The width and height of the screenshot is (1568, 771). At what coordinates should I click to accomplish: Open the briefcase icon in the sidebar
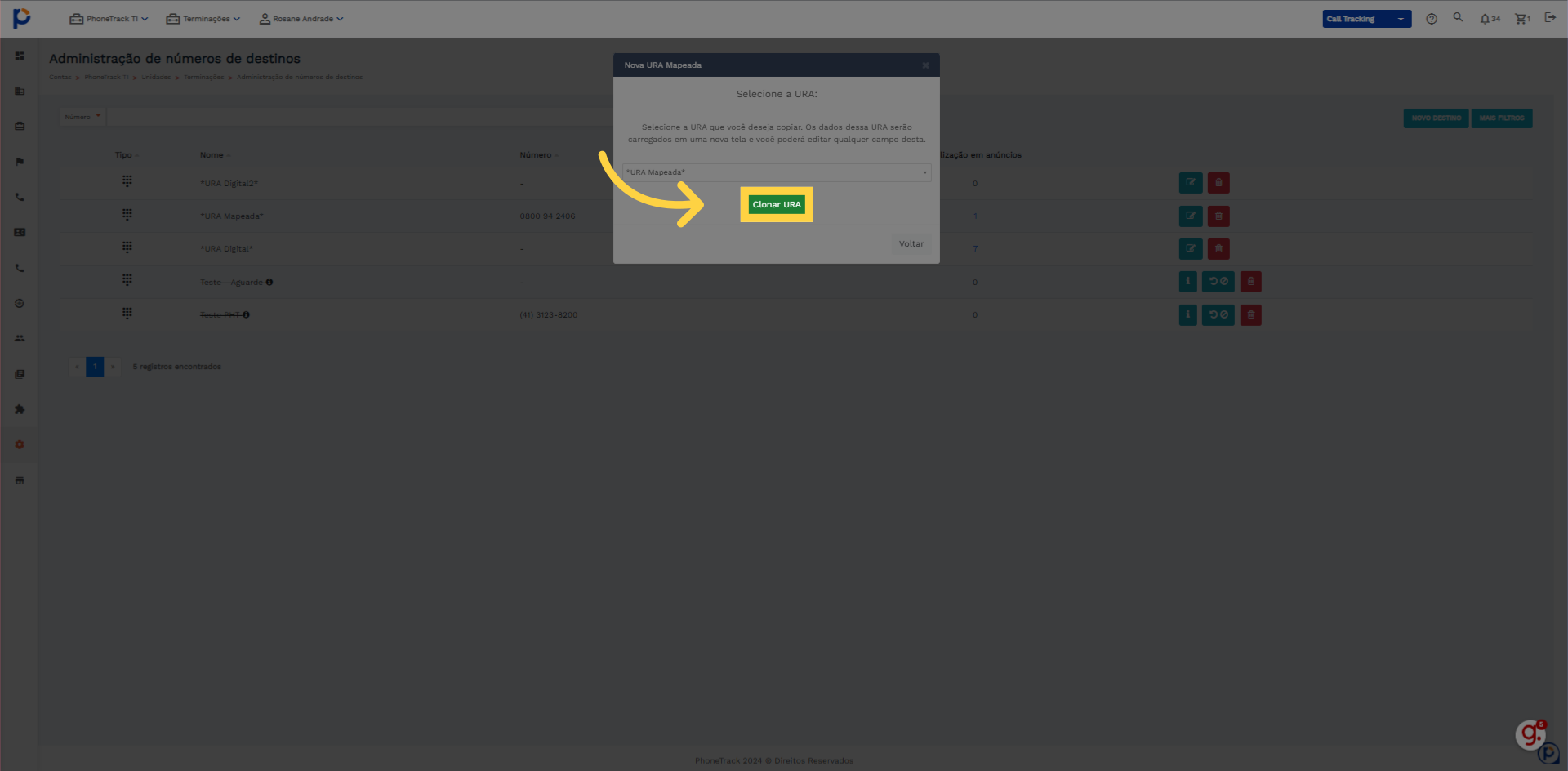pyautogui.click(x=20, y=126)
